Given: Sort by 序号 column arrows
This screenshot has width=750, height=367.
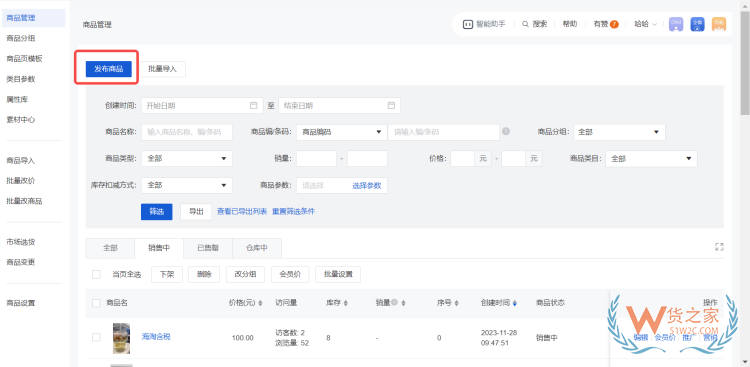Looking at the screenshot, I should click(456, 303).
